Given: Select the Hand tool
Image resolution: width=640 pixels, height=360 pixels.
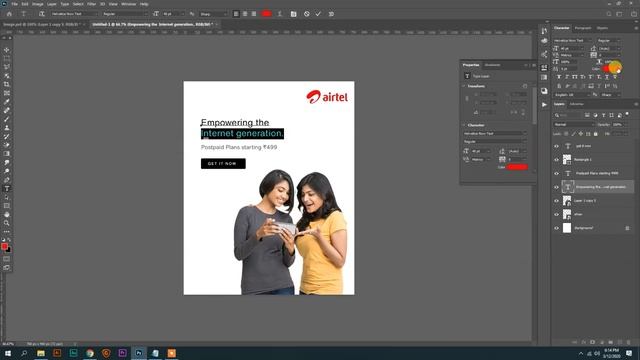Looking at the screenshot, I should 7,215.
